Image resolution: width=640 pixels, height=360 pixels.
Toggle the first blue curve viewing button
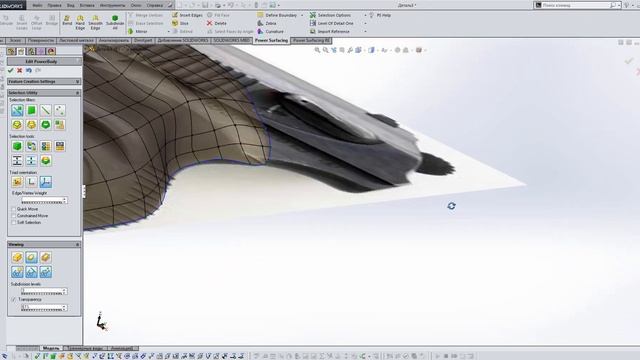pos(17,272)
